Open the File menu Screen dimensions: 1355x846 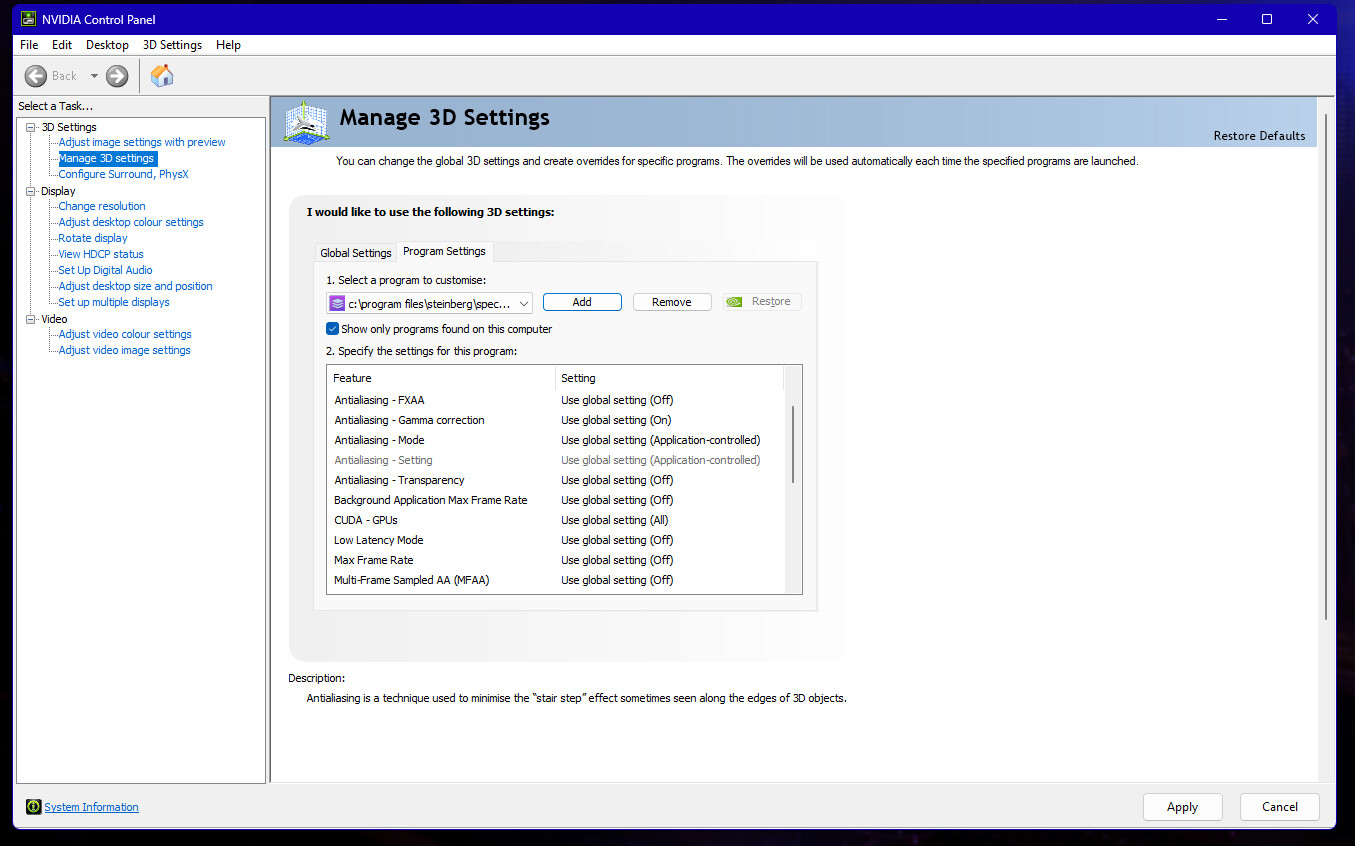29,45
